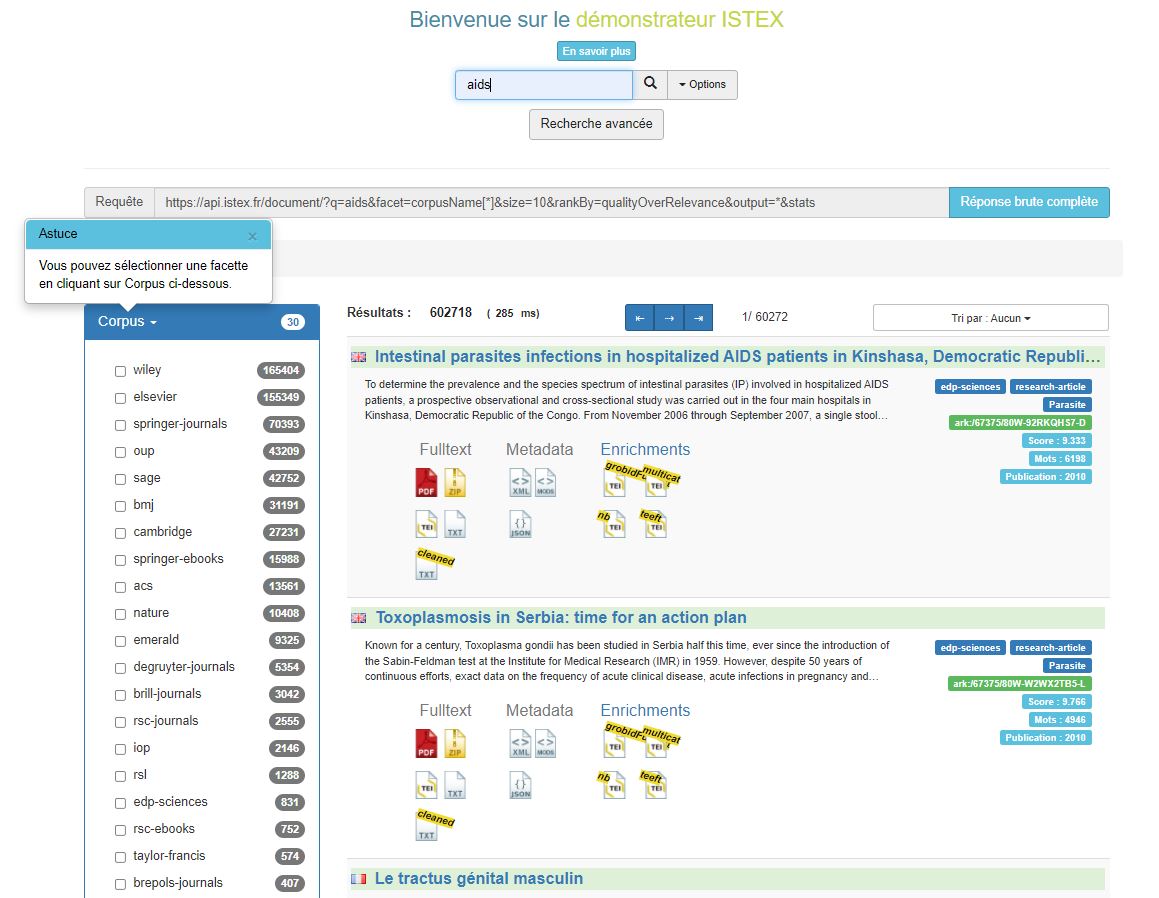Check the wiley corpus checkbox
Viewport: 1159px width, 898px height.
[120, 371]
